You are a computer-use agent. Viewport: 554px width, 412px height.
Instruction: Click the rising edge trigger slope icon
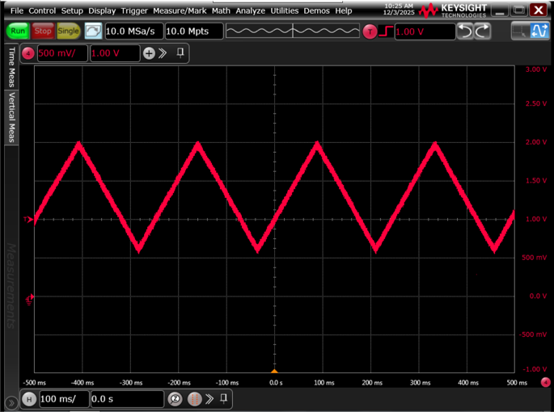click(x=385, y=31)
